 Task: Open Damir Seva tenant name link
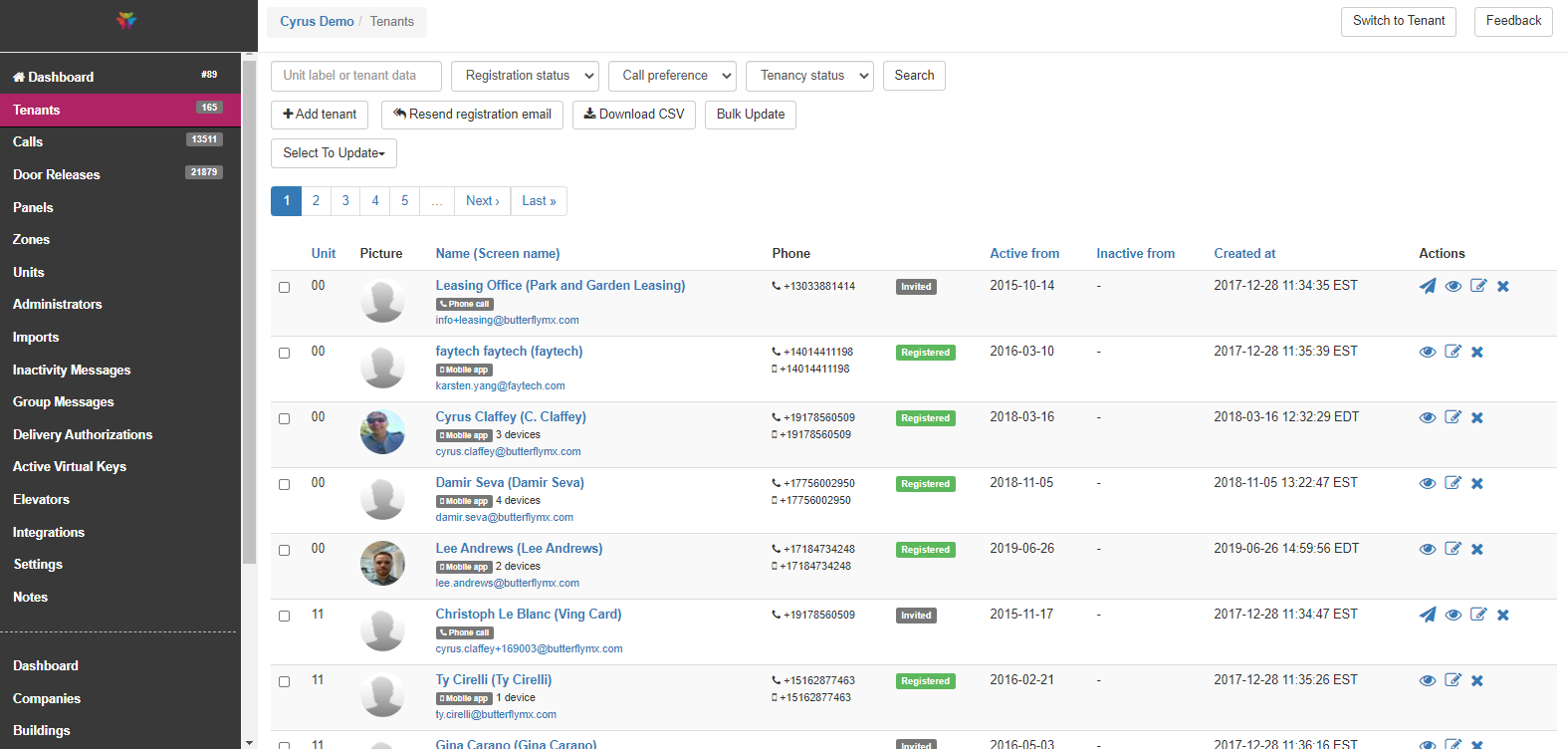click(x=510, y=483)
